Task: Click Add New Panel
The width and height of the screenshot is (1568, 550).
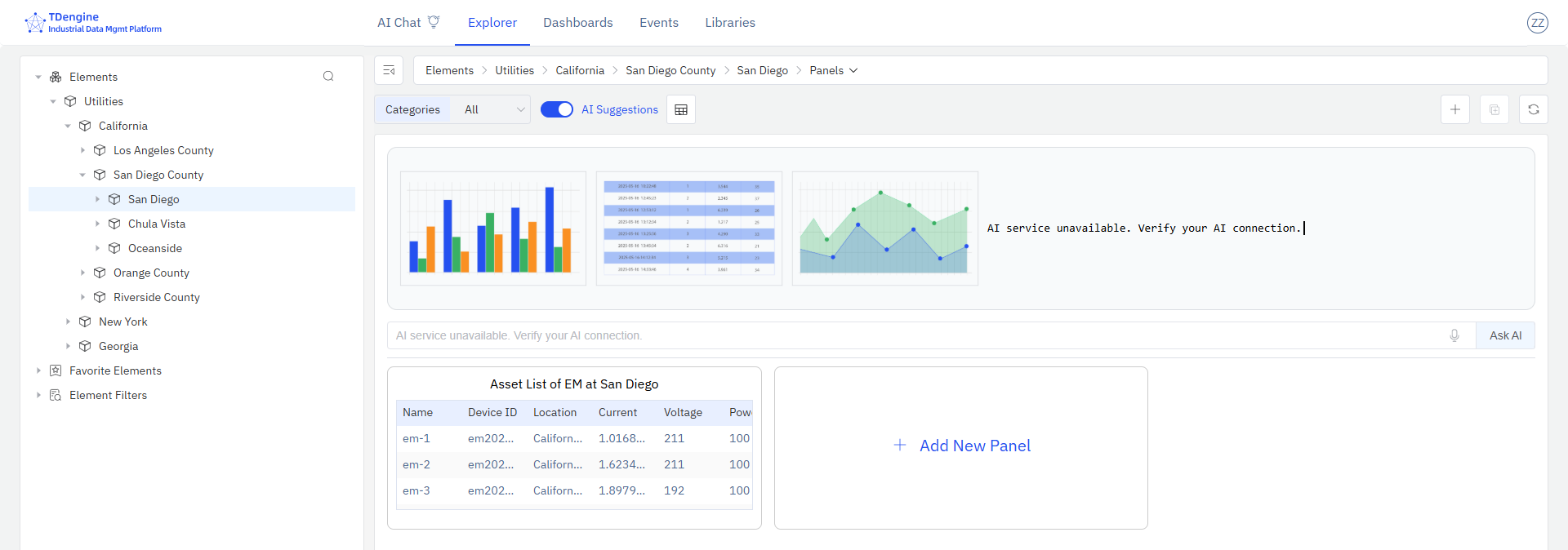Action: tap(961, 446)
